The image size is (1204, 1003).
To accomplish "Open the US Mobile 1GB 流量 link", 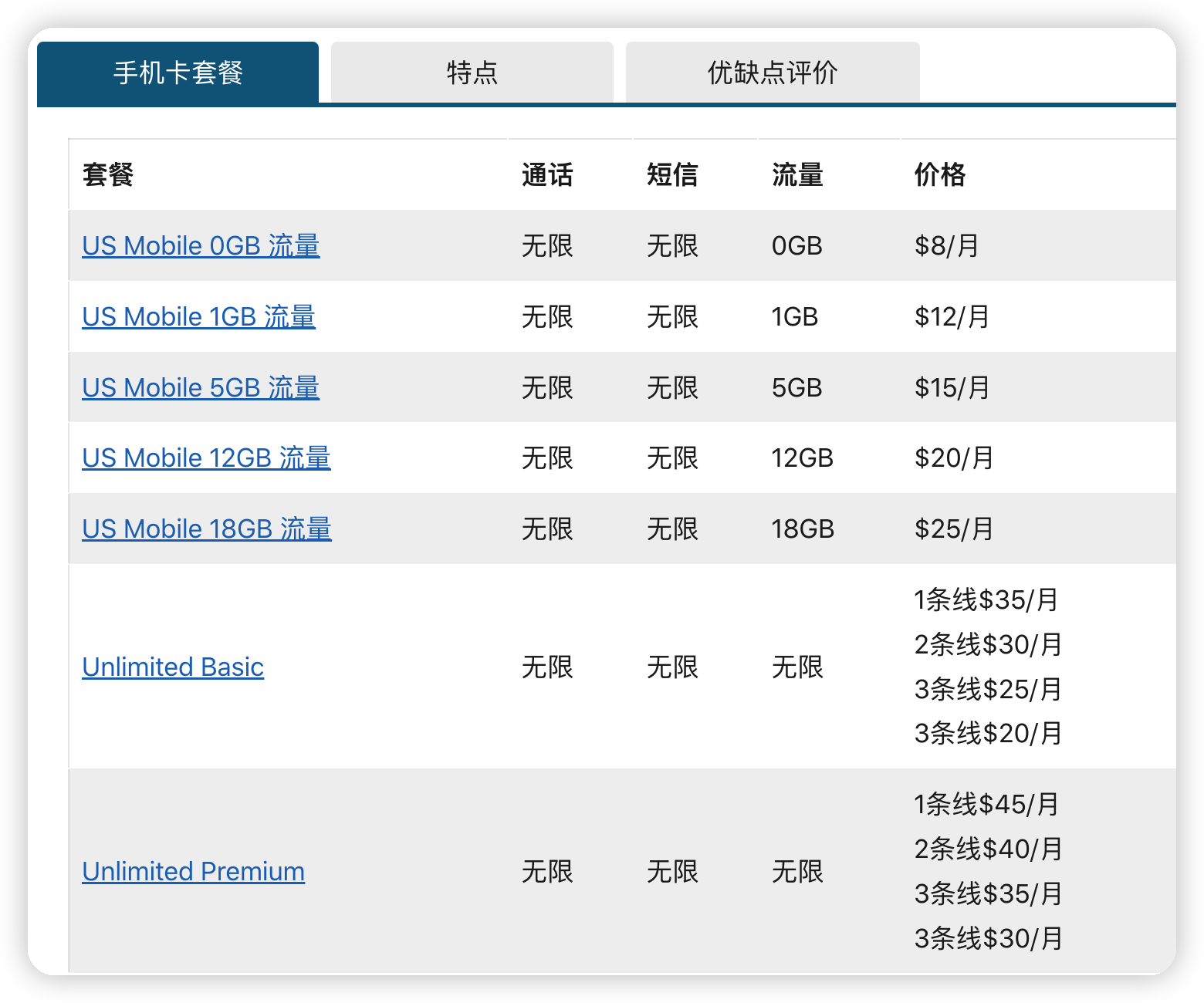I will 198,317.
